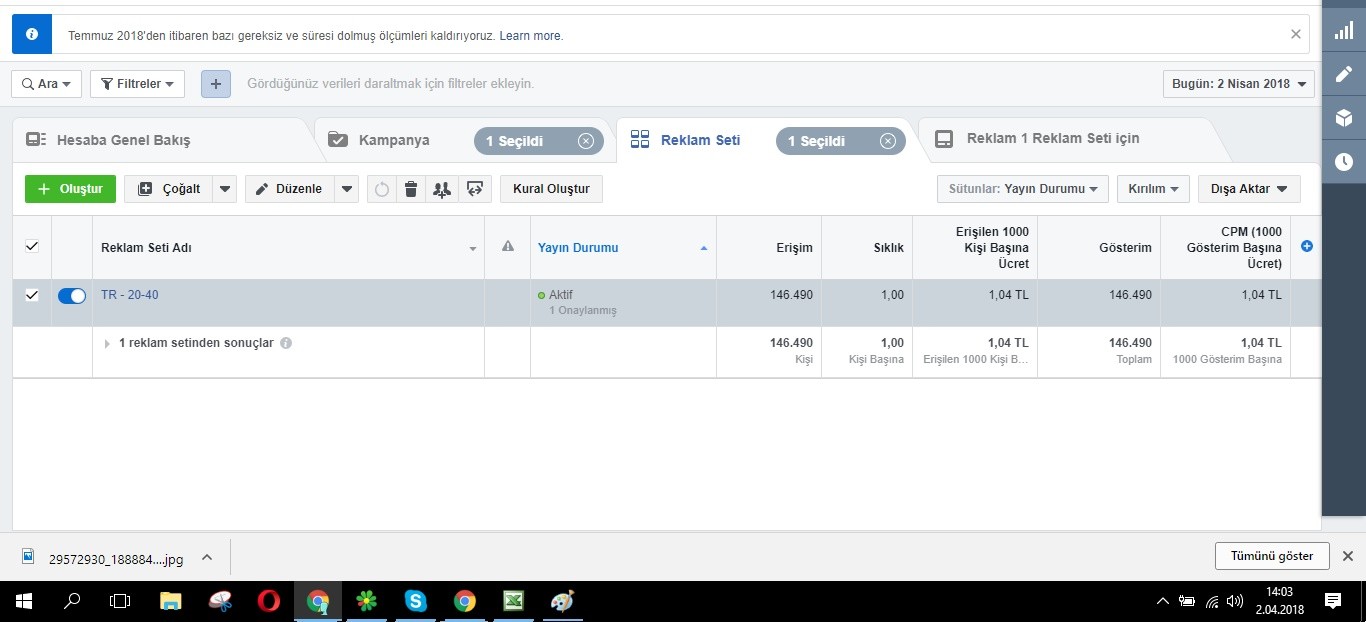Sort by Yayın Durumu column header
Viewport: 1366px width, 622px height.
[x=623, y=248]
